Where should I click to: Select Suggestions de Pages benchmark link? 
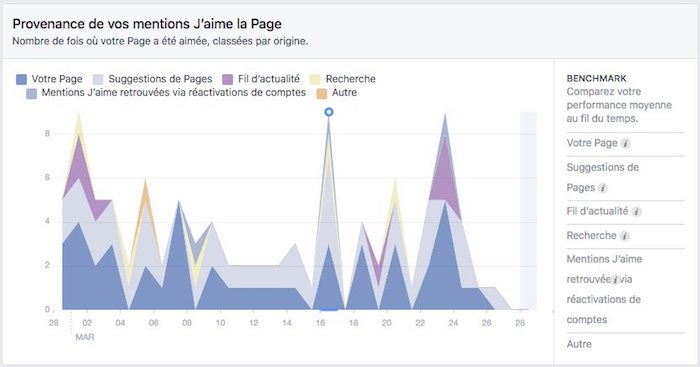point(603,177)
